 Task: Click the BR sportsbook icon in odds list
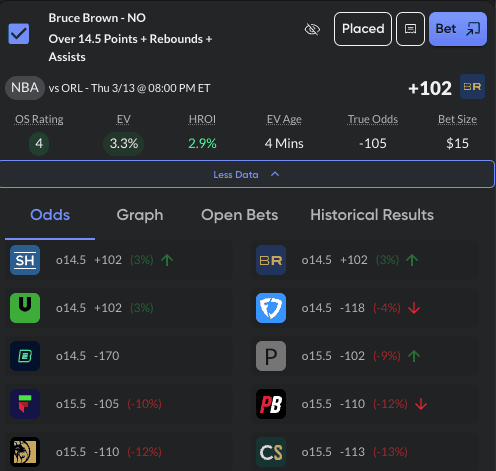tap(271, 260)
